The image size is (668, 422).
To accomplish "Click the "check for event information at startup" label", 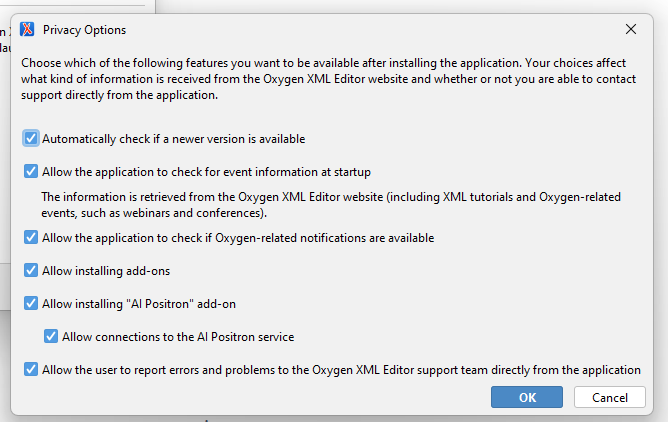I will tap(206, 171).
